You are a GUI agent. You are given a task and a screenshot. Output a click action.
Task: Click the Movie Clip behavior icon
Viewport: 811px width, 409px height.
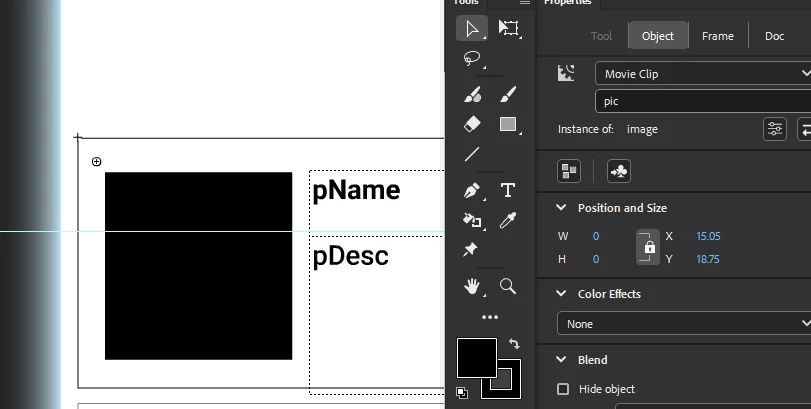pos(566,73)
